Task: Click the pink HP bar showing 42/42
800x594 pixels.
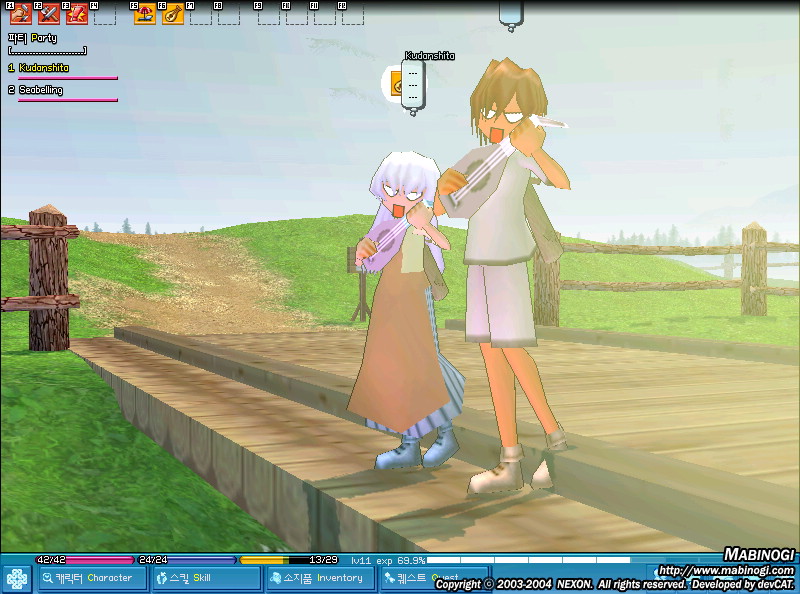Action: pos(86,560)
